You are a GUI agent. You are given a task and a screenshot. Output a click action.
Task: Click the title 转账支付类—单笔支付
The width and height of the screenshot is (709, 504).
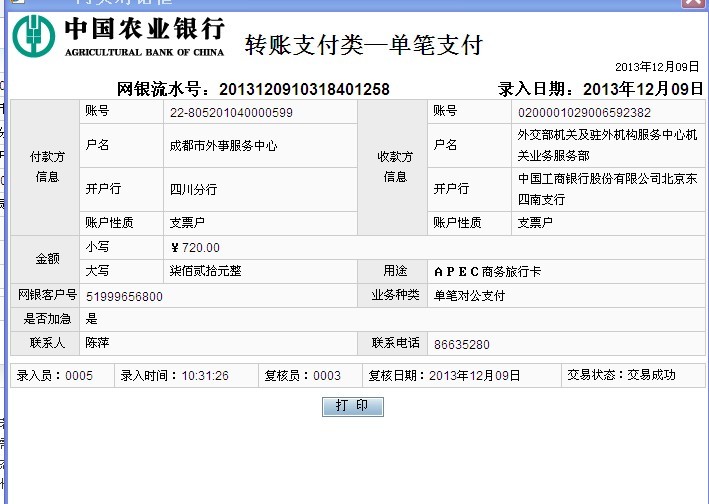(x=364, y=45)
